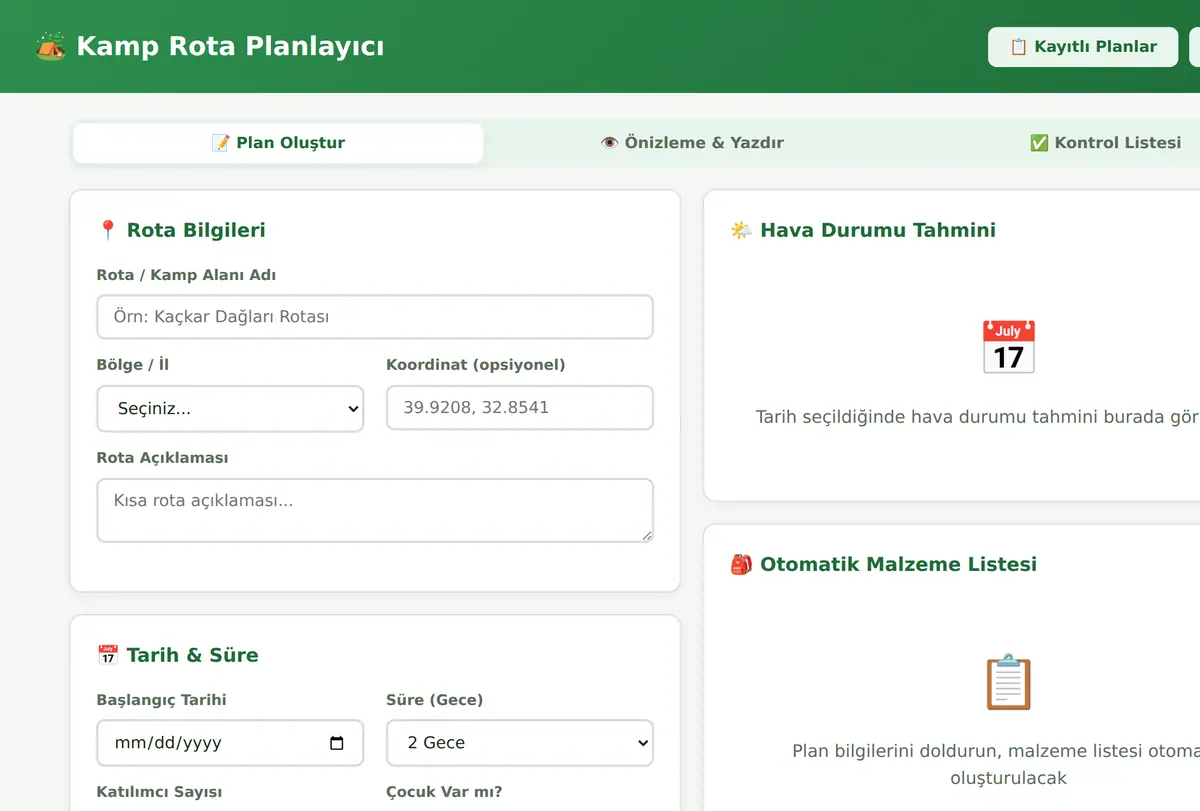Select the Plan Oluştur tab
Image resolution: width=1200 pixels, height=811 pixels.
[278, 143]
